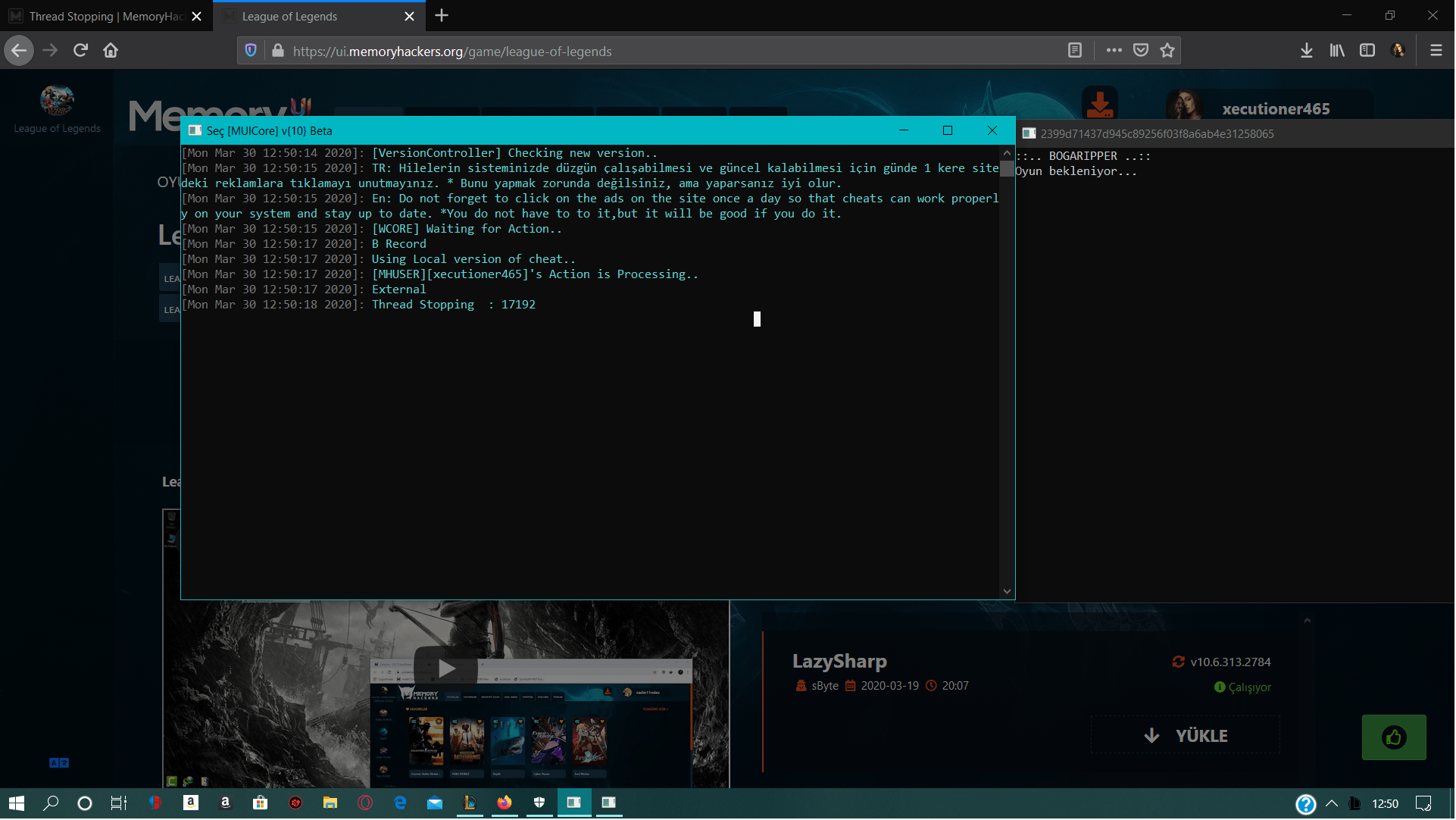Select the League of Legends browser tab
The image size is (1456, 820).
click(319, 16)
